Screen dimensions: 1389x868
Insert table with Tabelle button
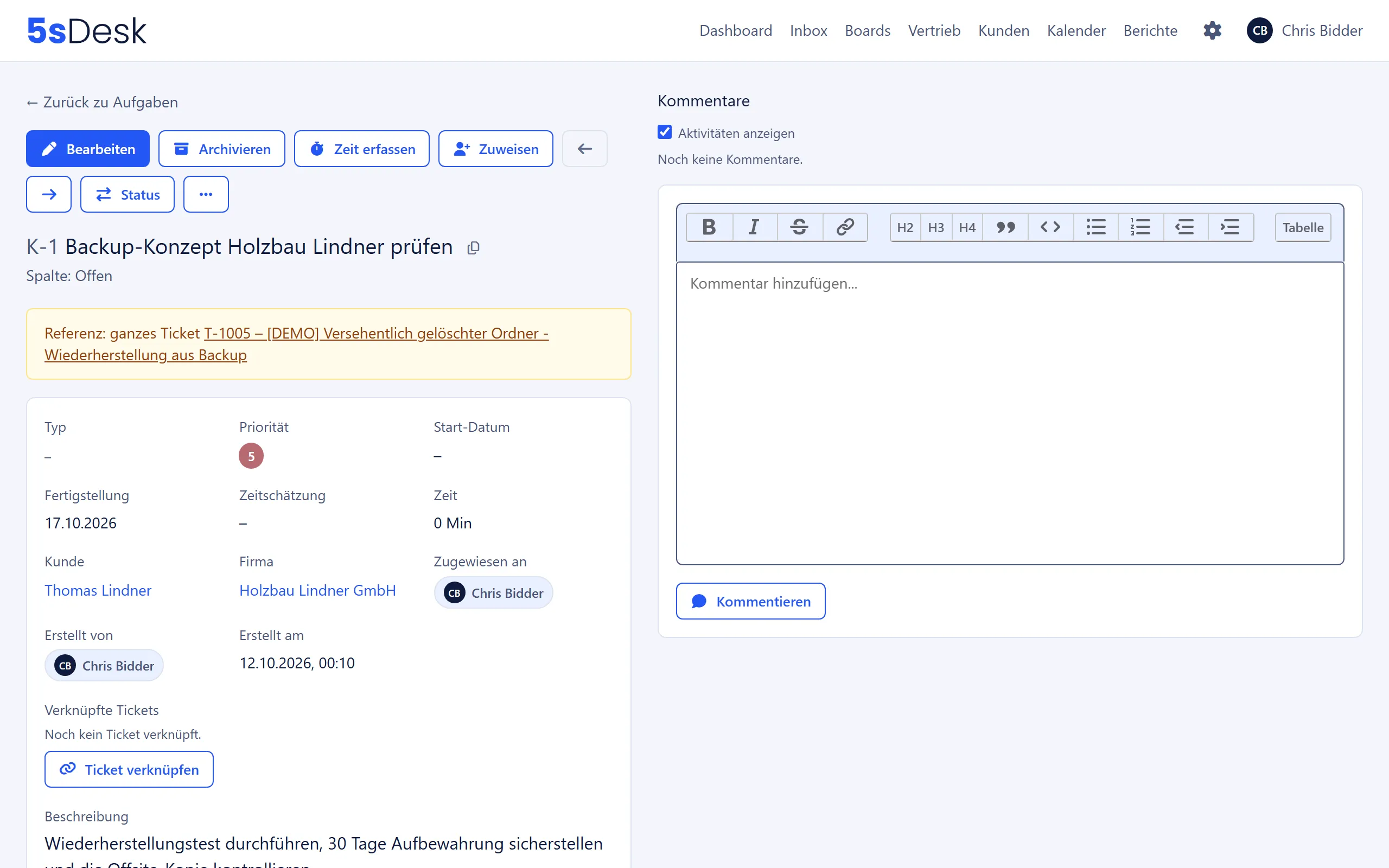pyautogui.click(x=1303, y=227)
